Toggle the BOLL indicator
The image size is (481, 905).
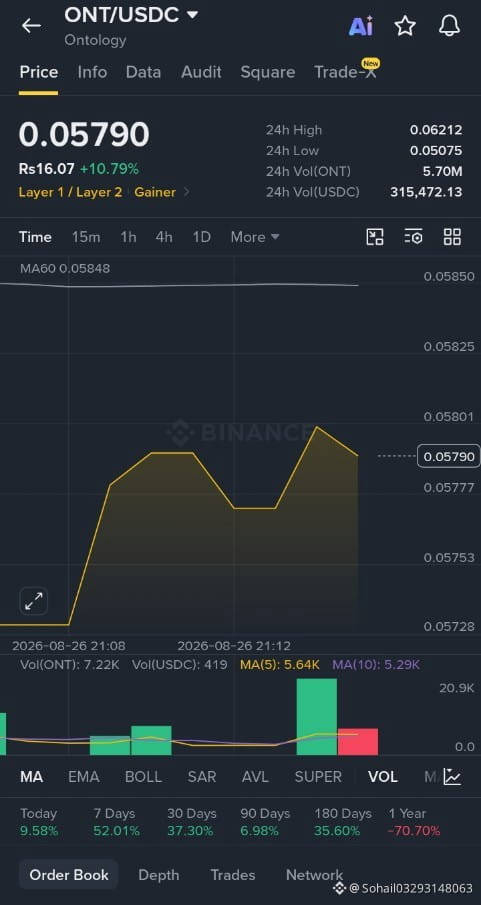point(143,777)
